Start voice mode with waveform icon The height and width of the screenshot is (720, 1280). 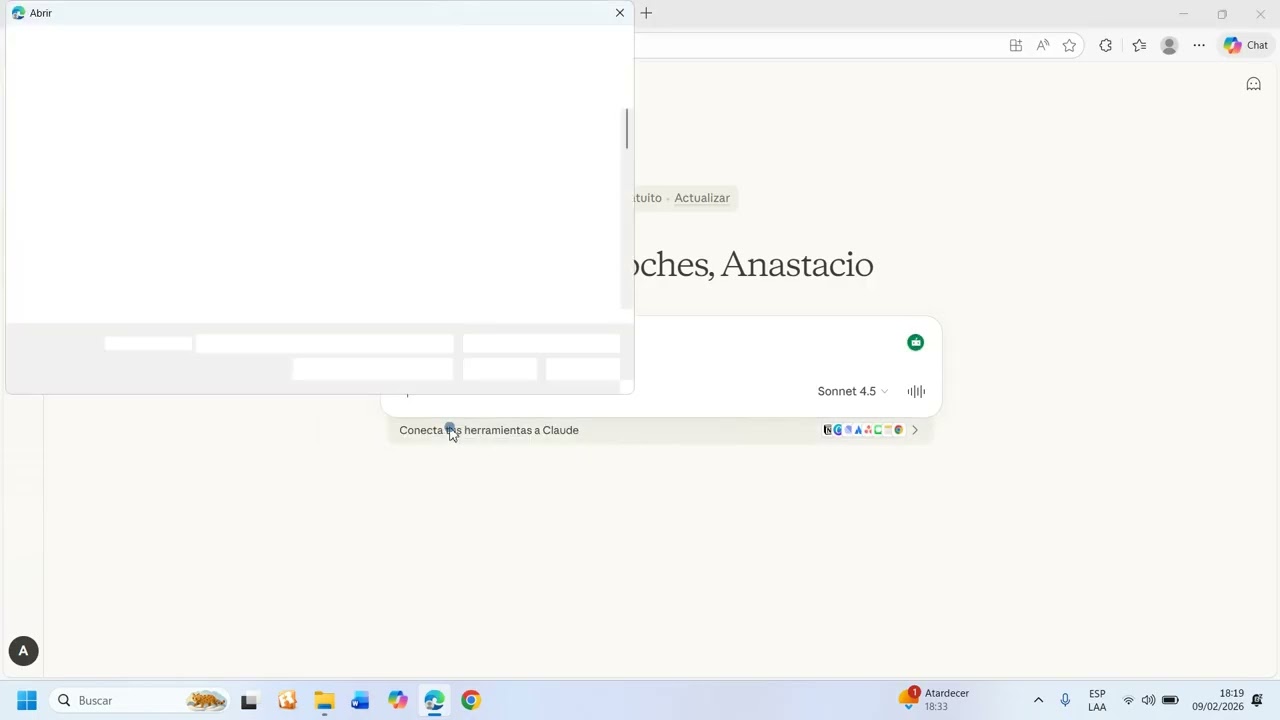(x=916, y=391)
